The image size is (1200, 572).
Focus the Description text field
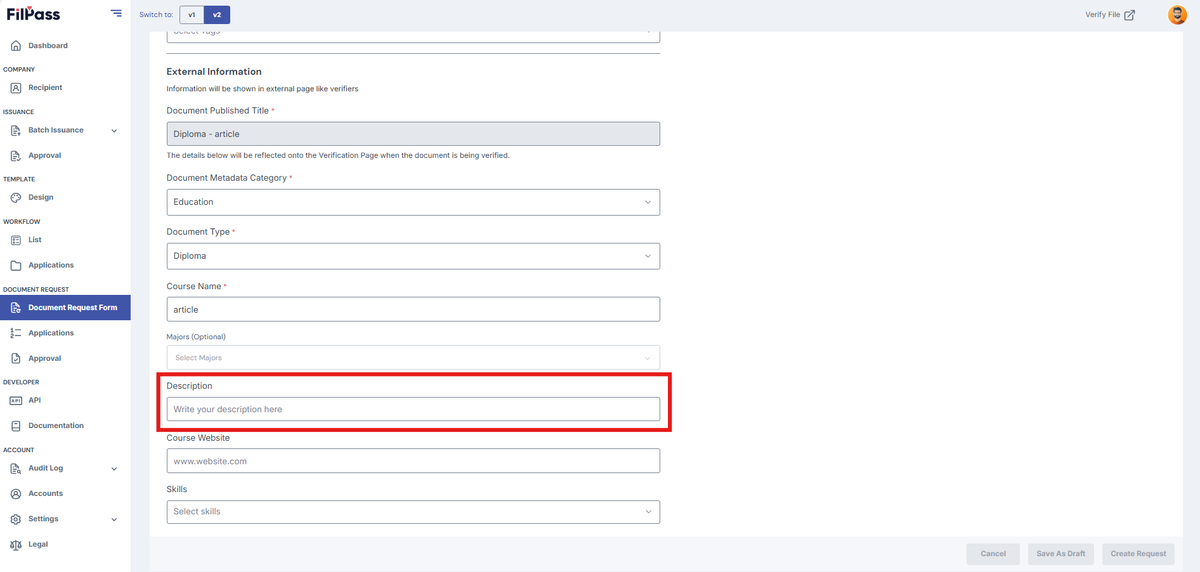point(413,409)
